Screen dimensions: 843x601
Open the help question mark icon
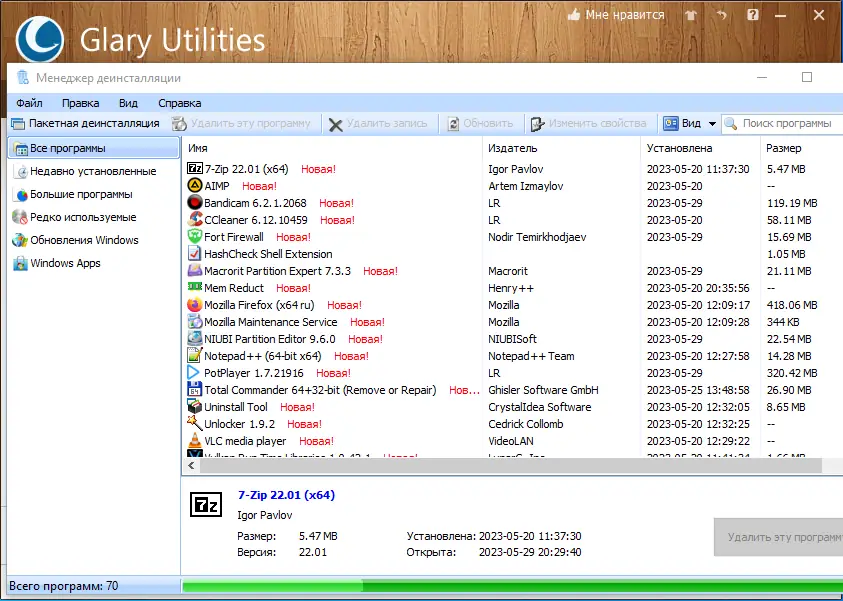pyautogui.click(x=753, y=15)
